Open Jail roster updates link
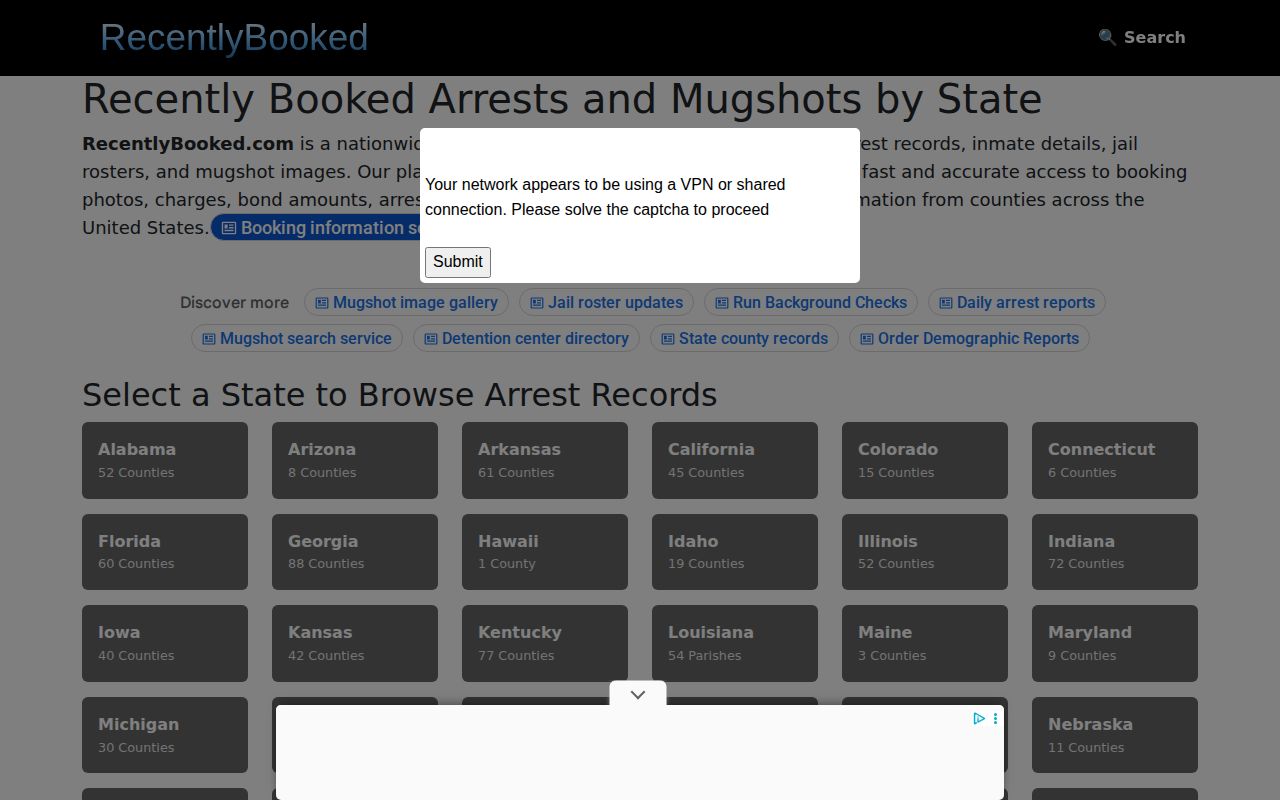1280x800 pixels. pyautogui.click(x=606, y=302)
